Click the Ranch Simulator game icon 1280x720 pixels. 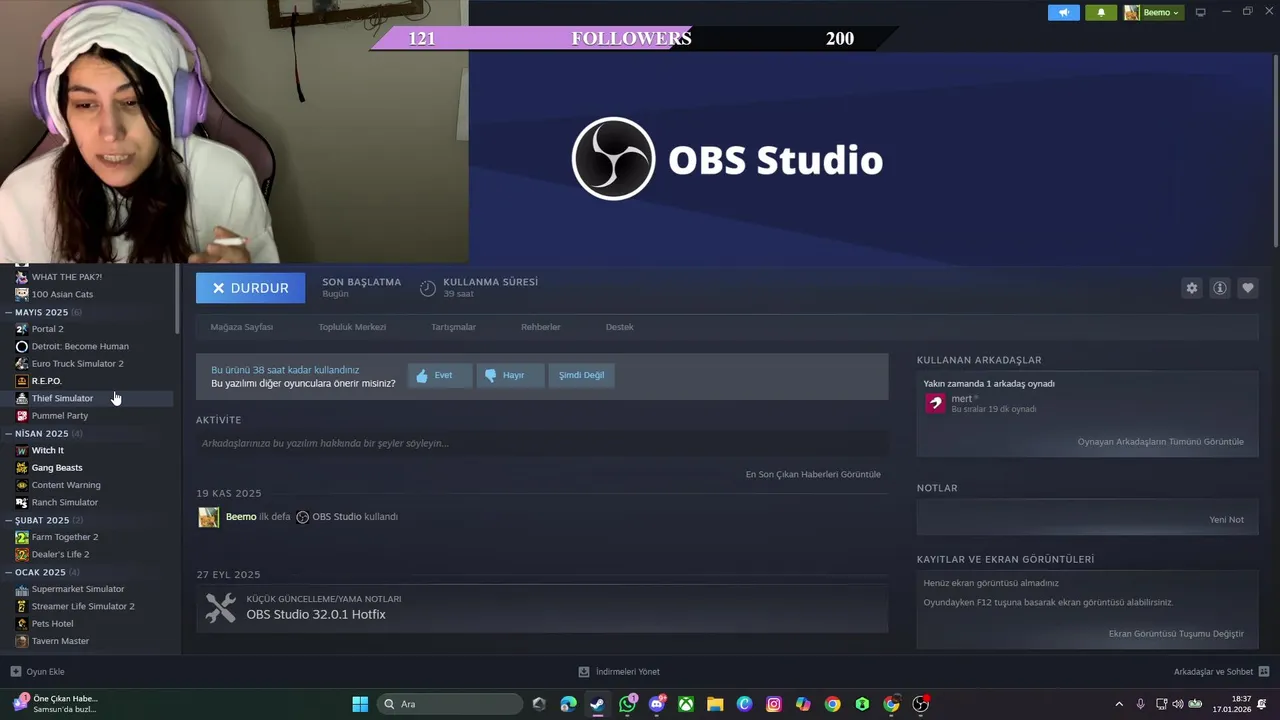(22, 503)
